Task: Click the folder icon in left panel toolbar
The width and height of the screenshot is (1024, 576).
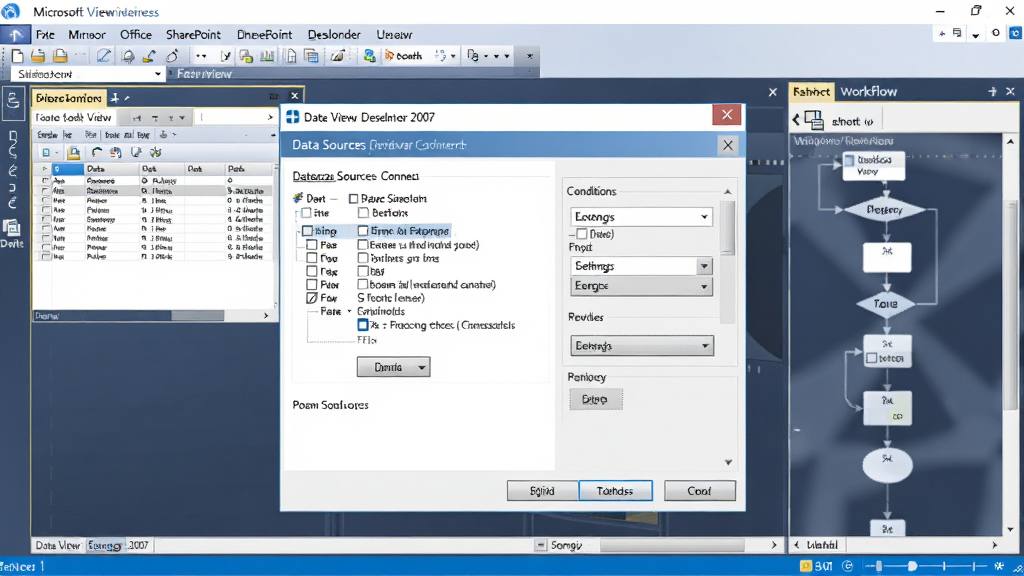Action: pyautogui.click(x=74, y=153)
